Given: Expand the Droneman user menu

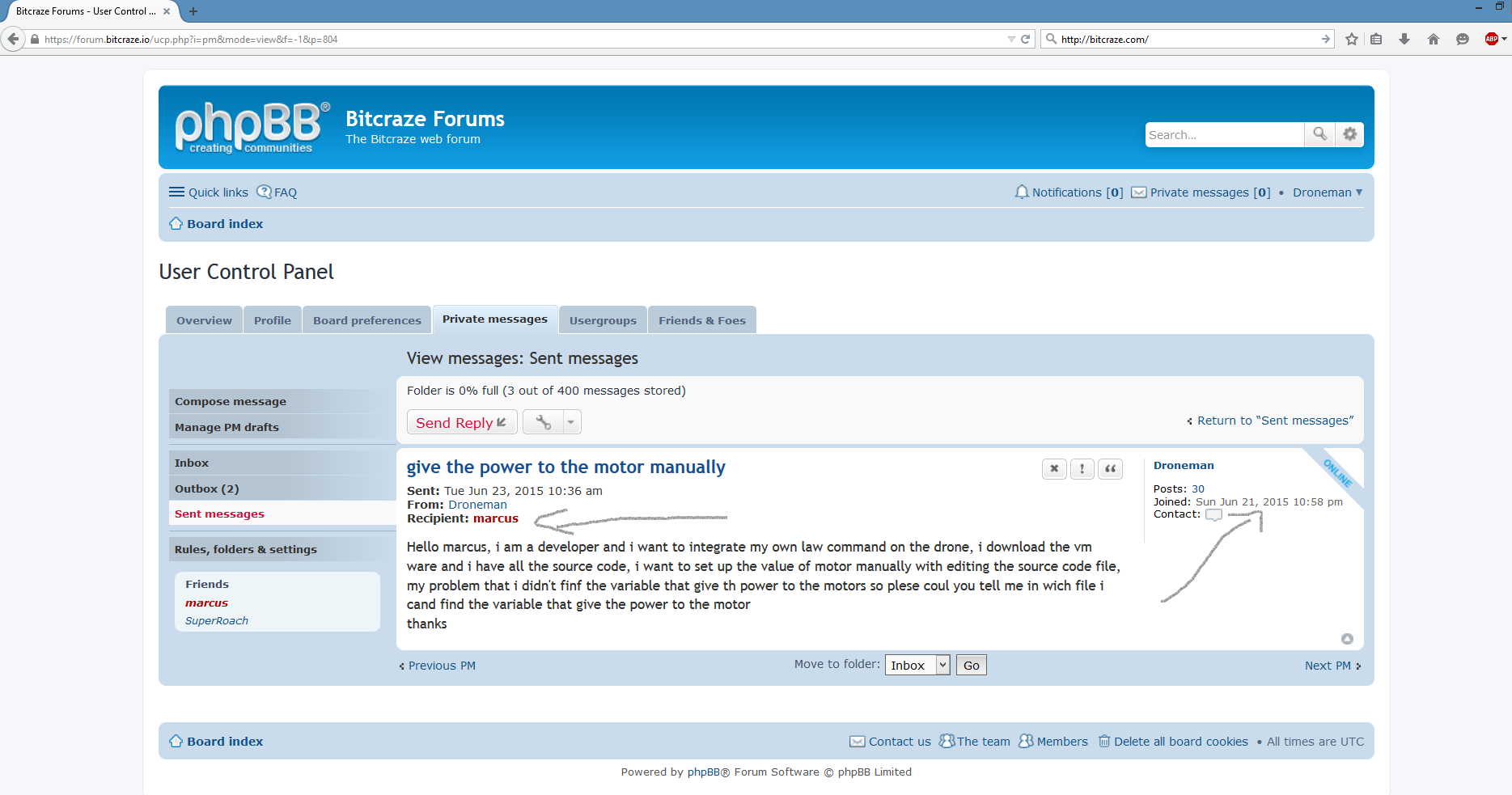Looking at the screenshot, I should [x=1328, y=192].
